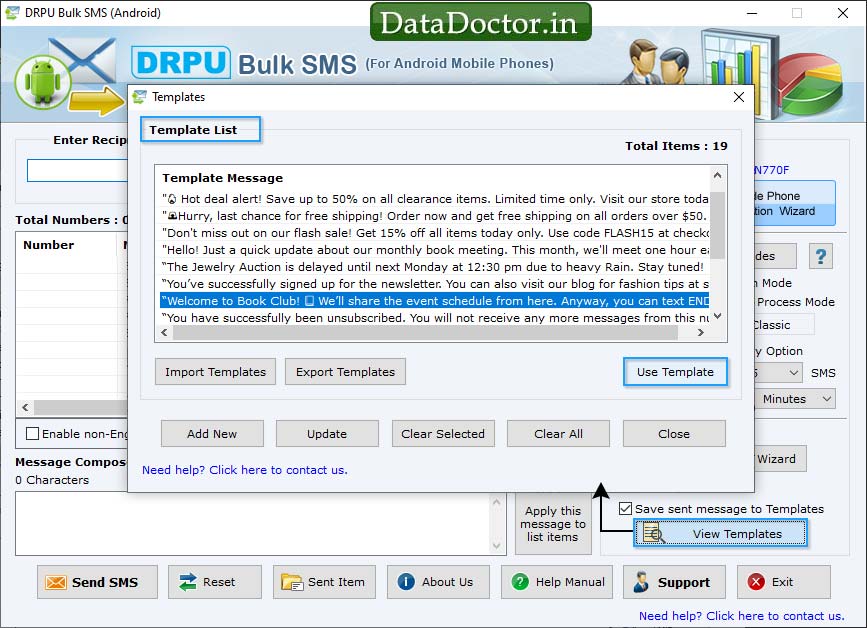
Task: Select the 'Hot deal alert!' template
Action: point(435,199)
